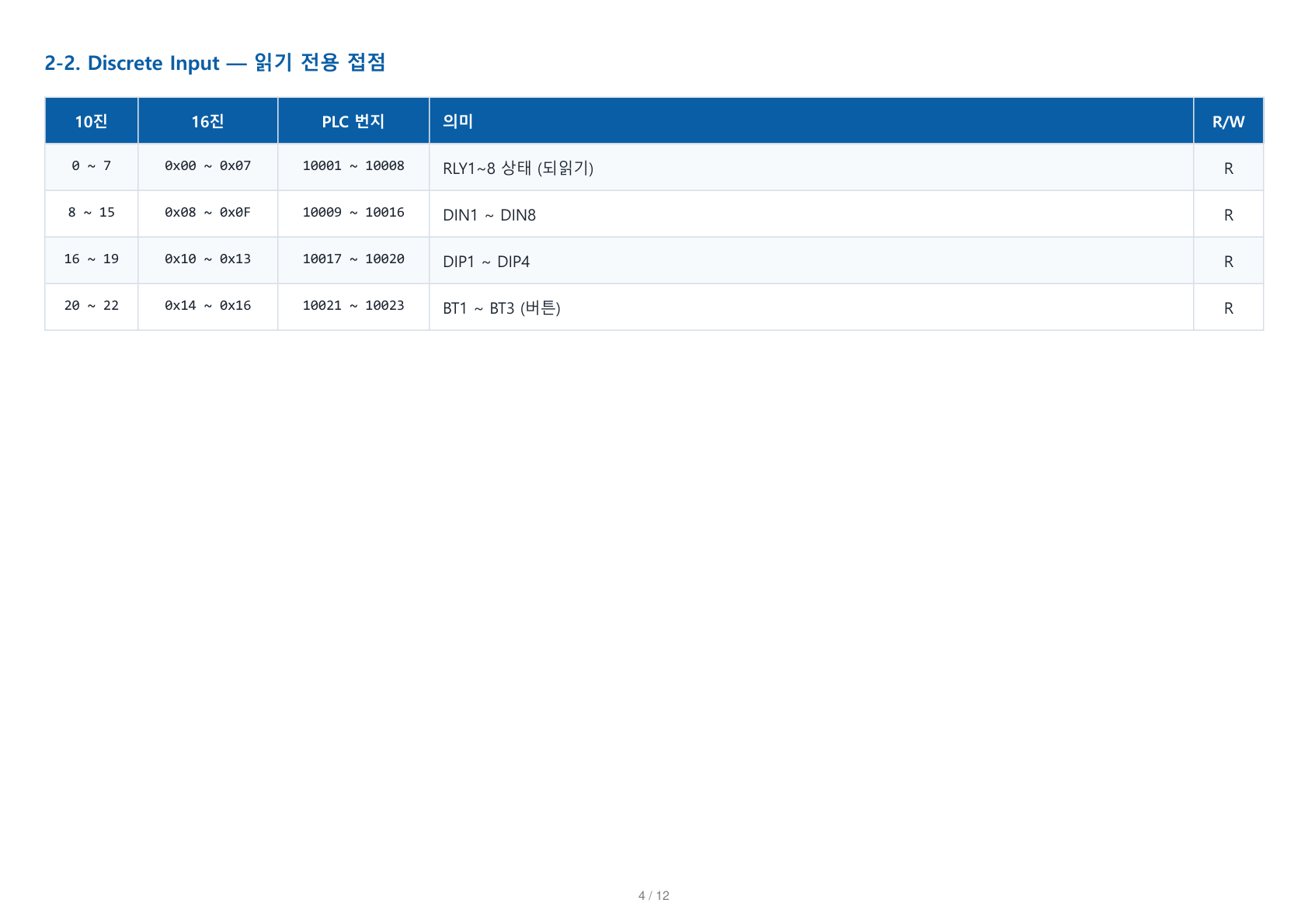
Task: Click the 'DIP1 ~ DIP4' description cell
Action: (x=812, y=261)
